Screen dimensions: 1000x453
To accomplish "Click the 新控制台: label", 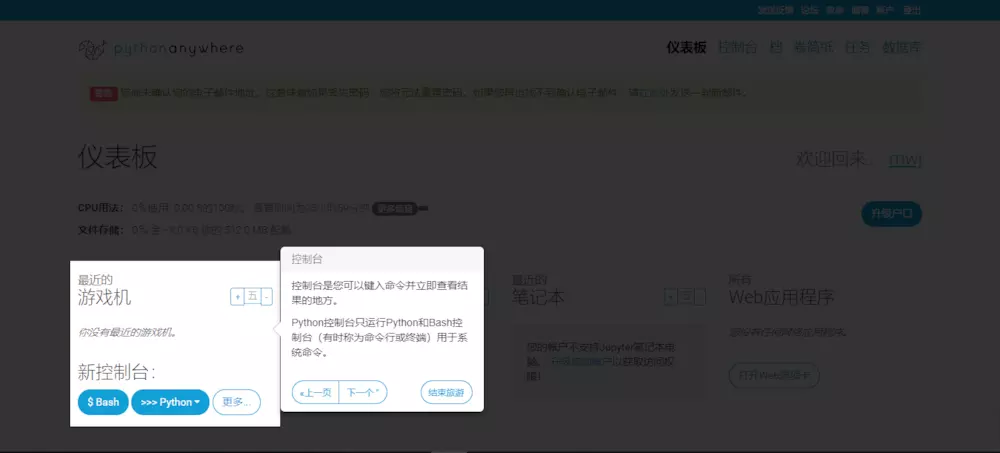I will 117,372.
